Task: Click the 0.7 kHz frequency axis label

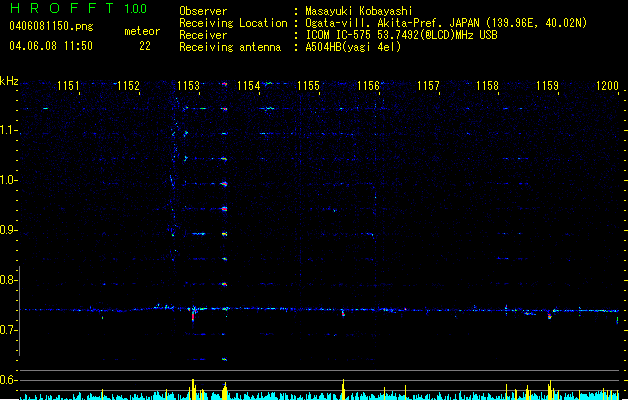Action: pos(7,330)
